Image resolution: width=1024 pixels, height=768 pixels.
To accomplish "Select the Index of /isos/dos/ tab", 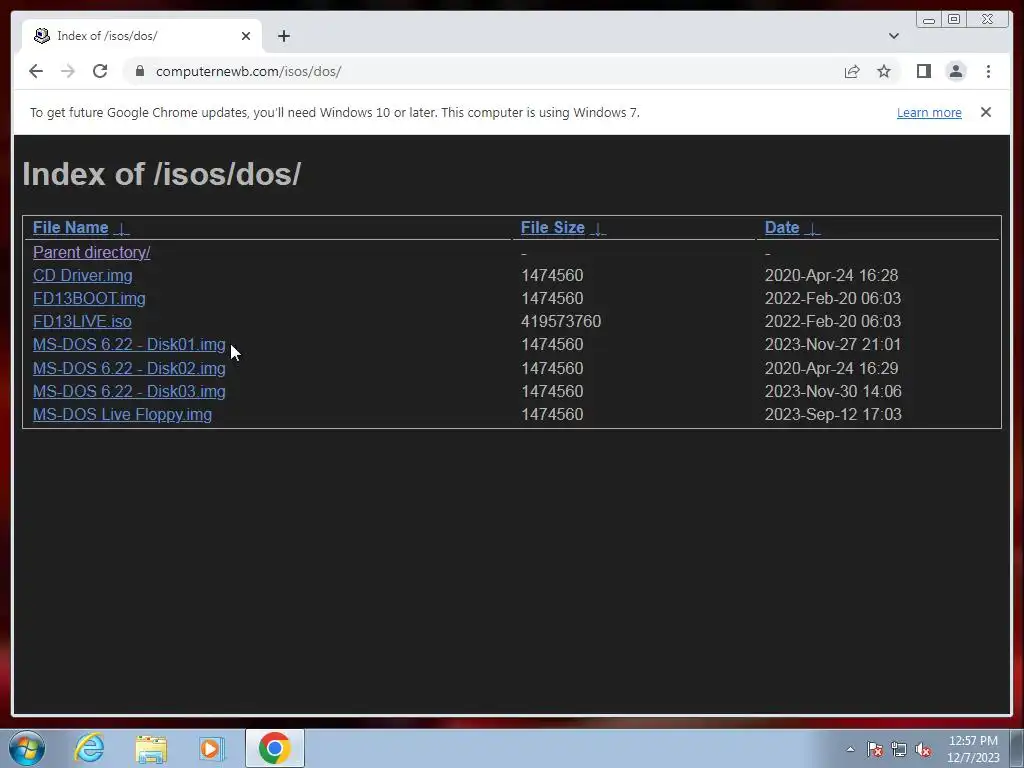I will (142, 36).
